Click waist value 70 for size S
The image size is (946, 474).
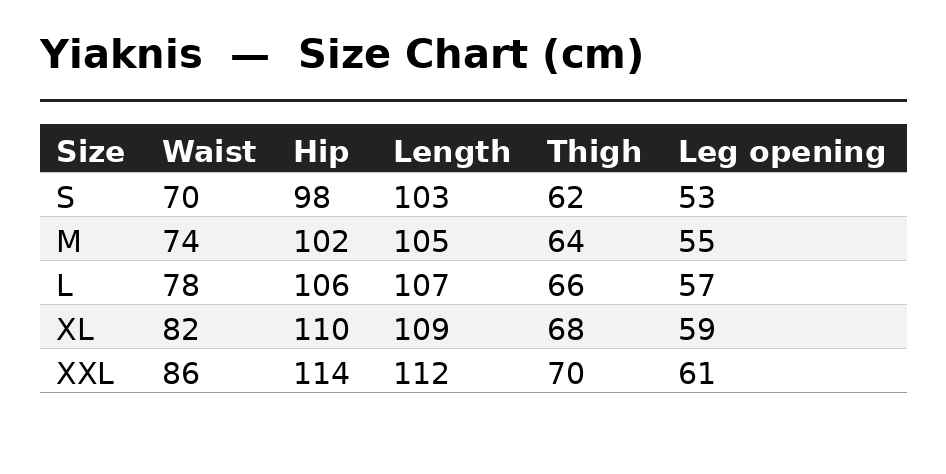pyautogui.click(x=180, y=198)
